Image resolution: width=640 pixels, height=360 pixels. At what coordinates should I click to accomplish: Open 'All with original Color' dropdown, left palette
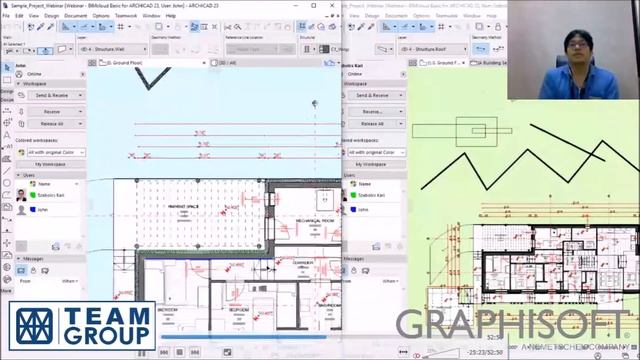56,152
